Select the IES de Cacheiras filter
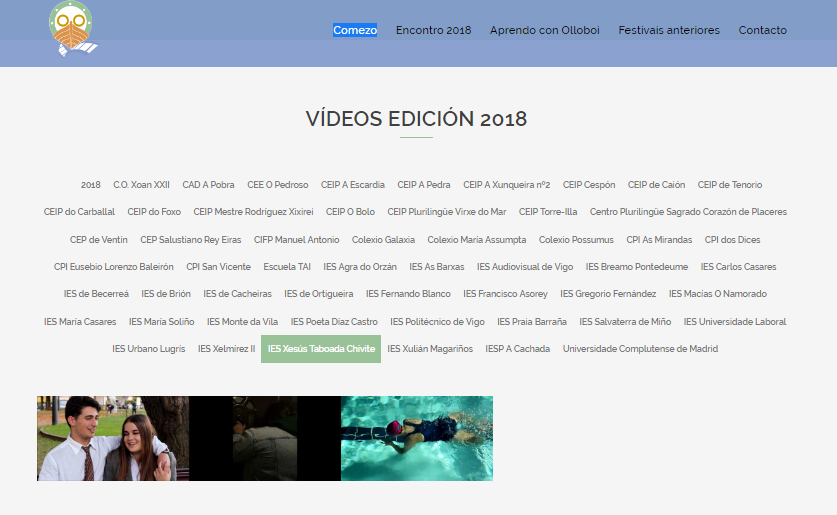 point(238,294)
